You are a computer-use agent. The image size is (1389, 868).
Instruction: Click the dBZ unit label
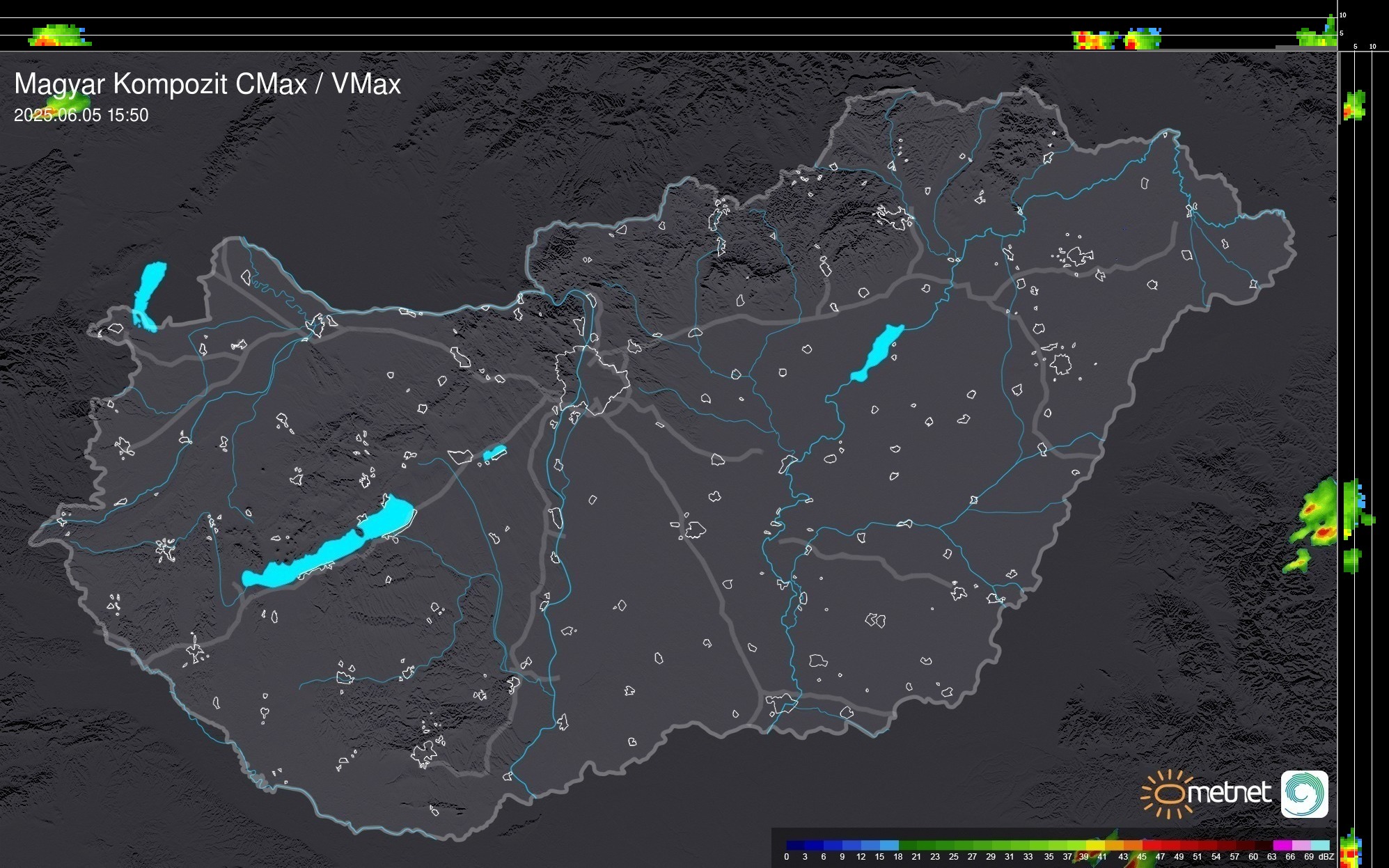click(1326, 857)
